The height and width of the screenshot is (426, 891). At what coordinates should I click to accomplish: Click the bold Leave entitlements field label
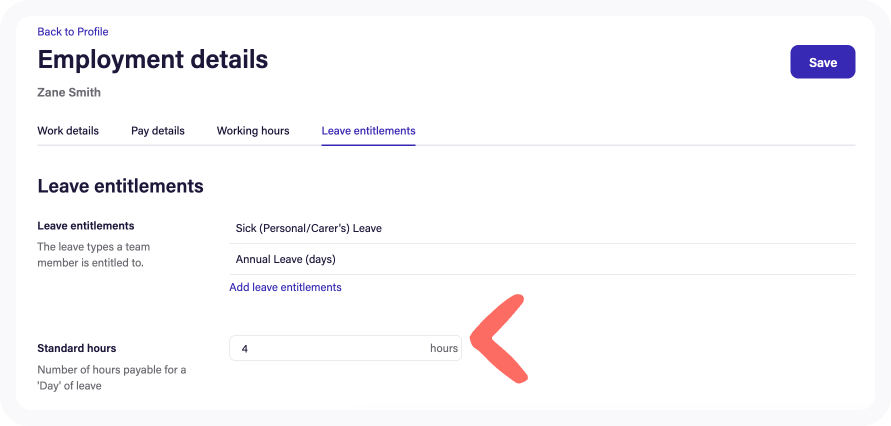click(x=86, y=226)
